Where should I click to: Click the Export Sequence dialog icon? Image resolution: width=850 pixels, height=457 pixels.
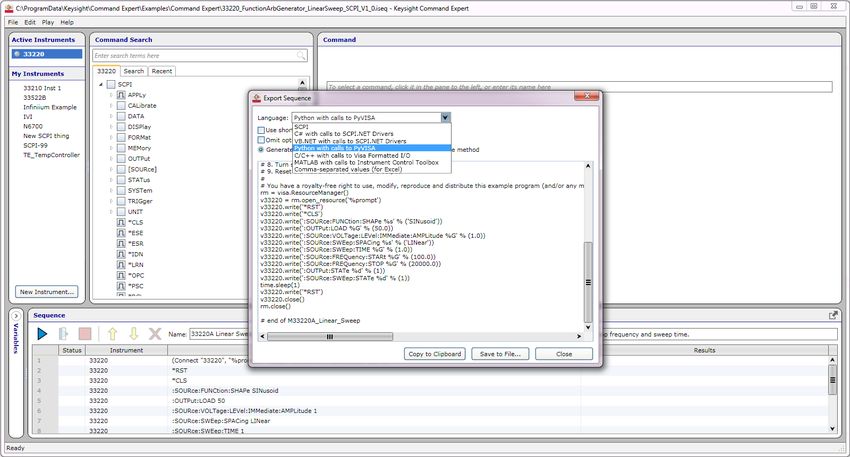pyautogui.click(x=257, y=98)
